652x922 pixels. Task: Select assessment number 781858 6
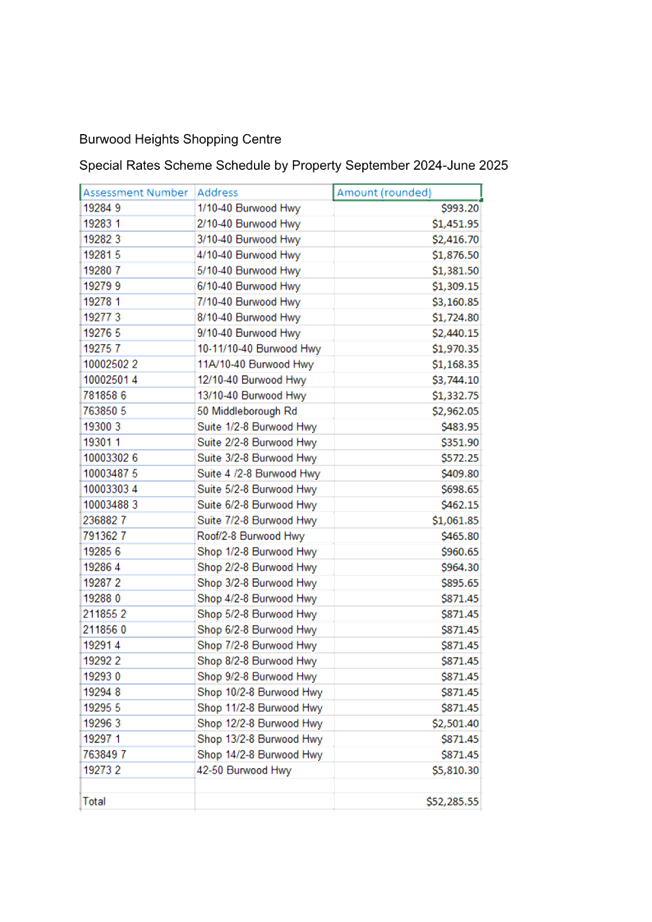[x=105, y=395]
